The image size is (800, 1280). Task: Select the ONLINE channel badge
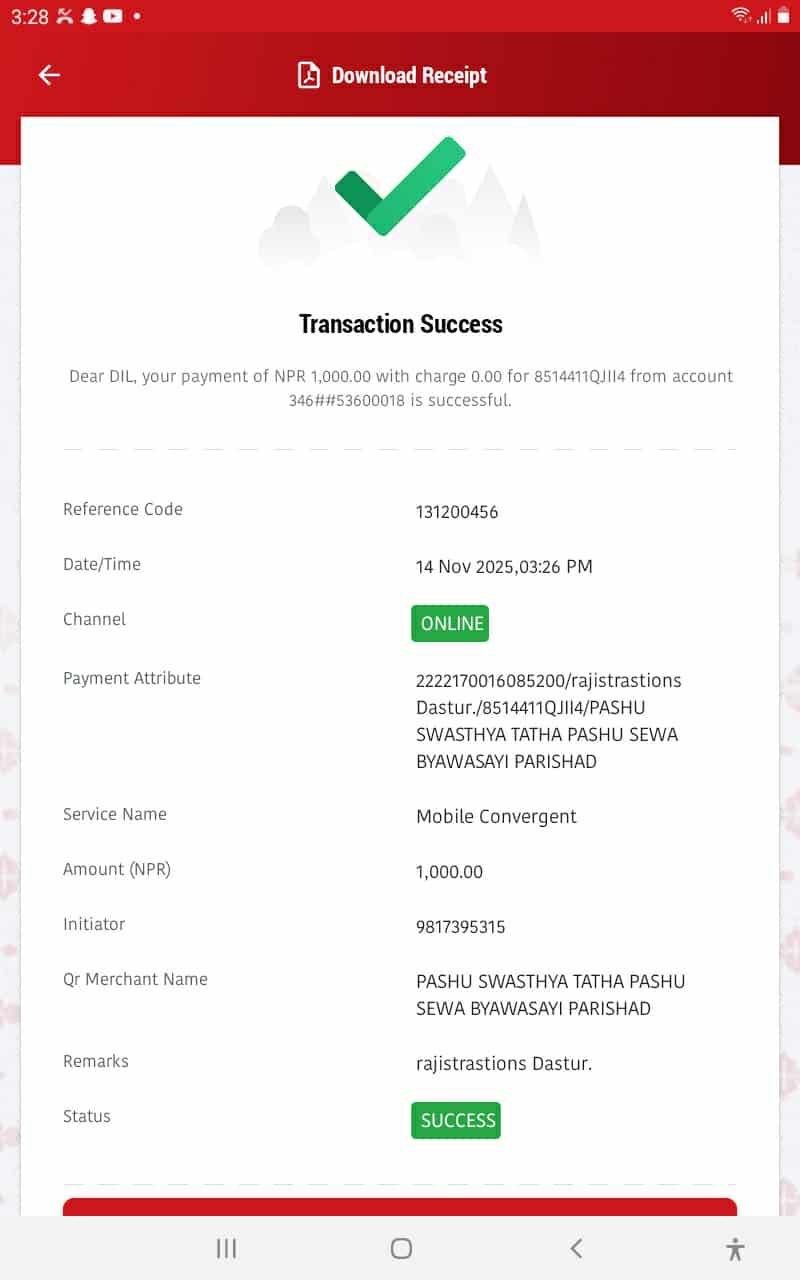(x=450, y=623)
